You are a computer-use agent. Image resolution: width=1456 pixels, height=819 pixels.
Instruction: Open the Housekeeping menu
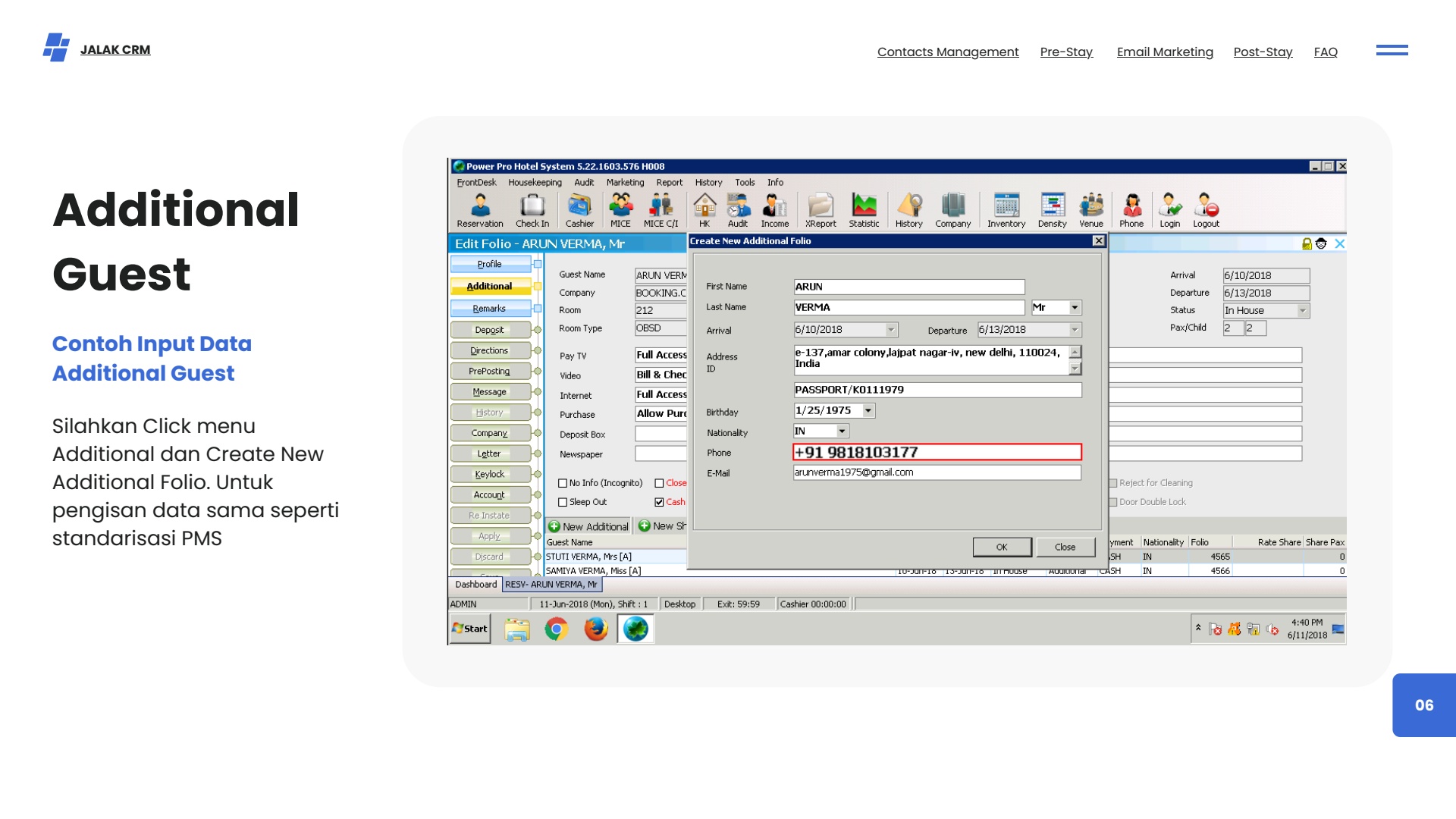coord(535,183)
